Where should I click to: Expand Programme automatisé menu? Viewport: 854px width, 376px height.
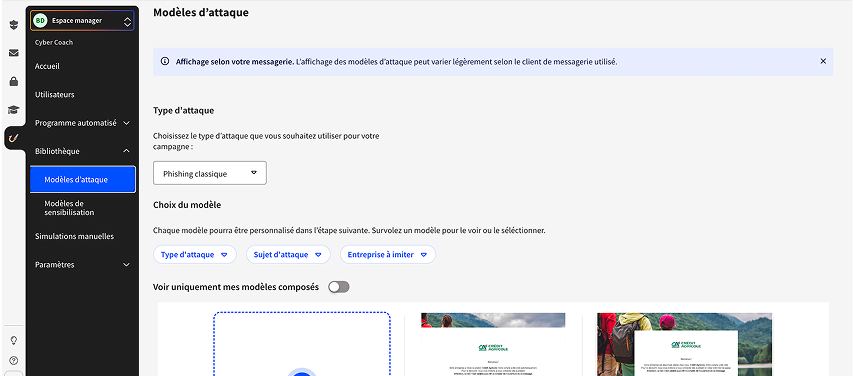(x=82, y=123)
